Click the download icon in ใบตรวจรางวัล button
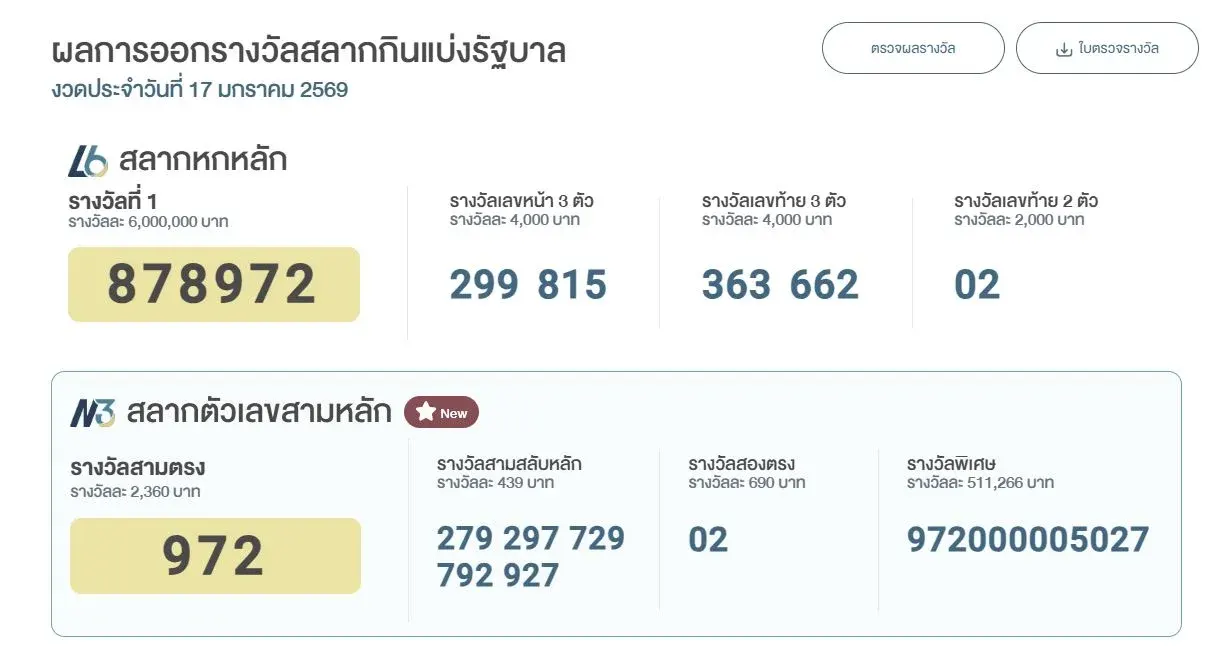The image size is (1208, 661). tap(1064, 49)
